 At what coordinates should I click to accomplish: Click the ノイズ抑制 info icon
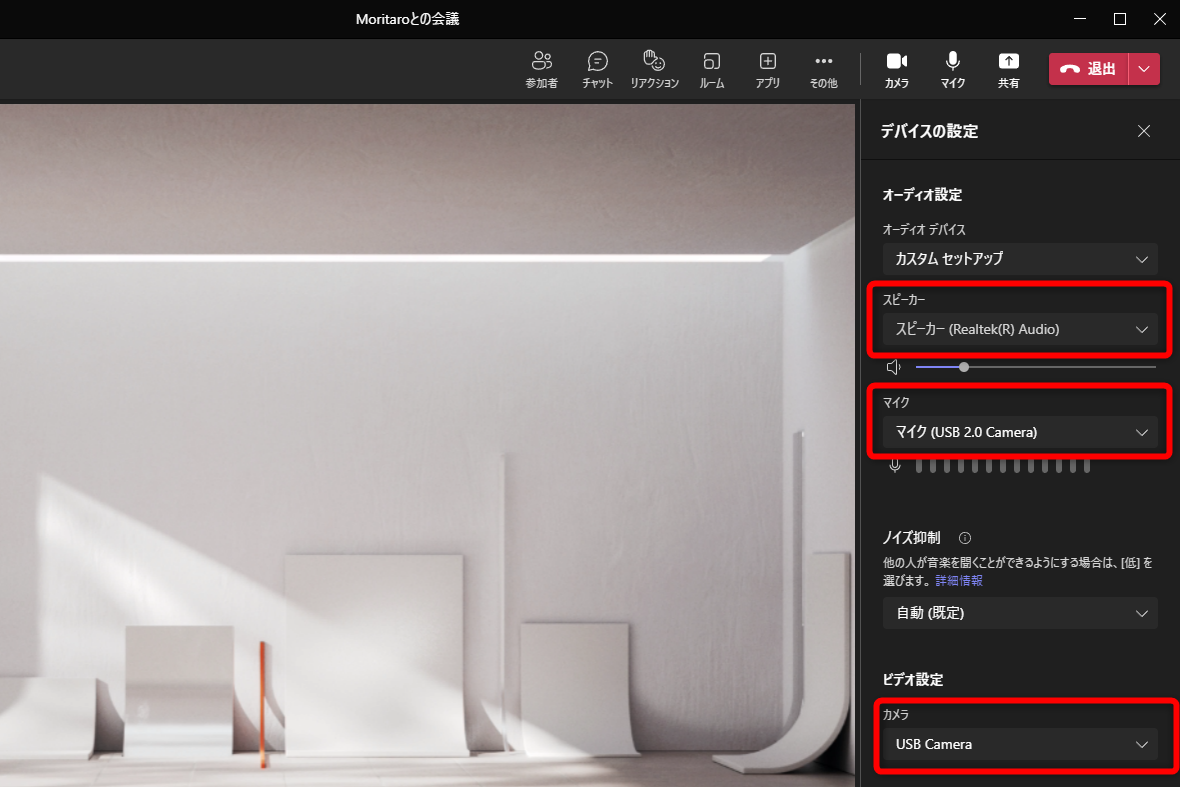click(965, 538)
